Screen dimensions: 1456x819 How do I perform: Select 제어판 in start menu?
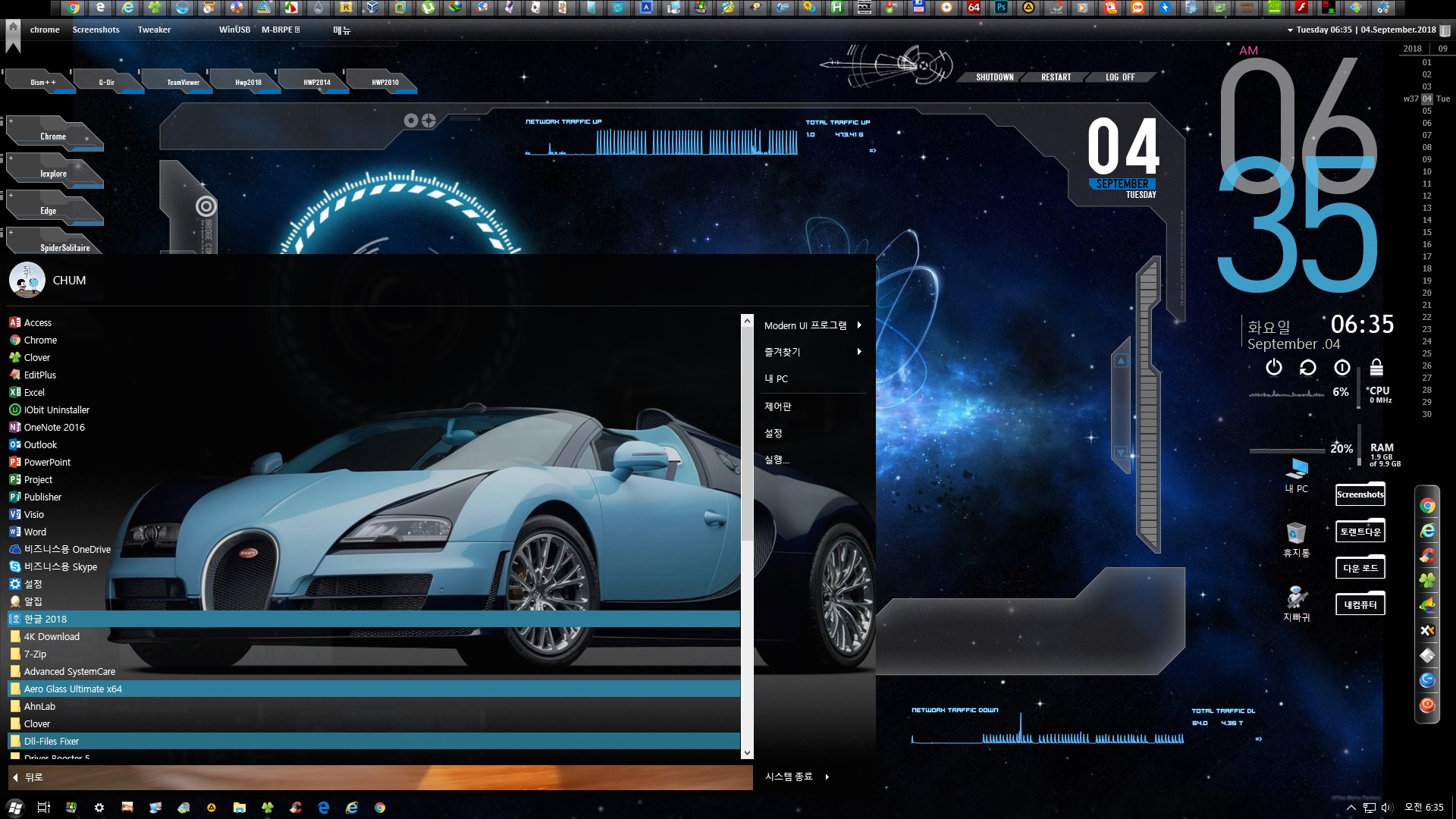[777, 406]
